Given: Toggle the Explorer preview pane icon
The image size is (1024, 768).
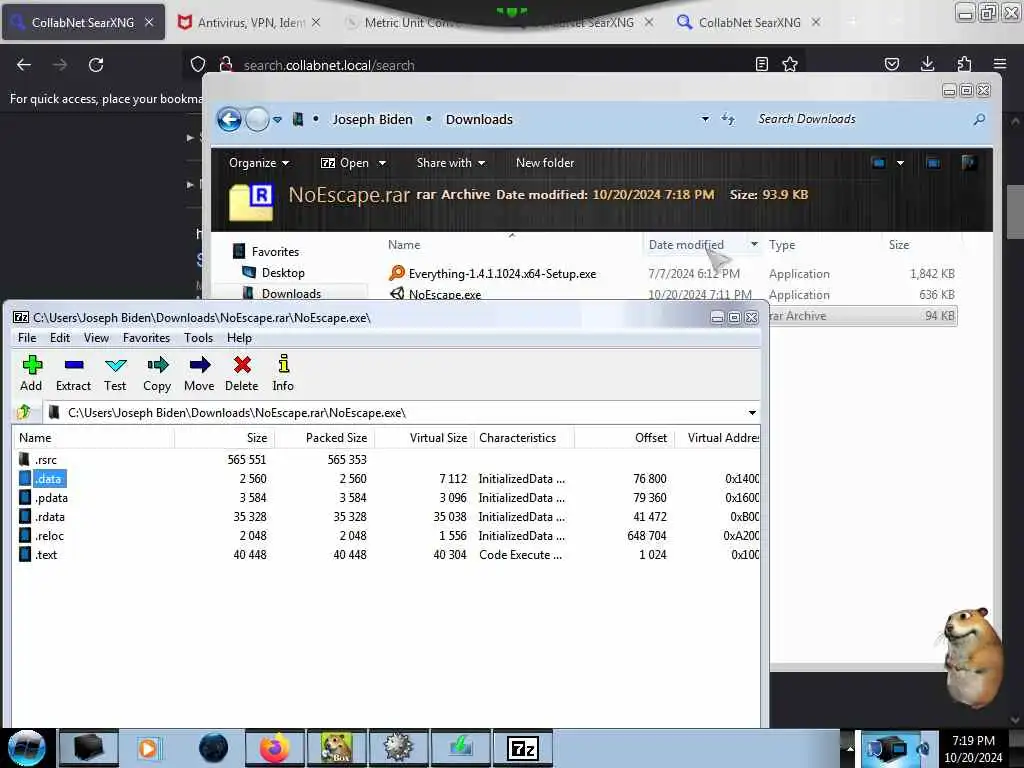Looking at the screenshot, I should (933, 163).
